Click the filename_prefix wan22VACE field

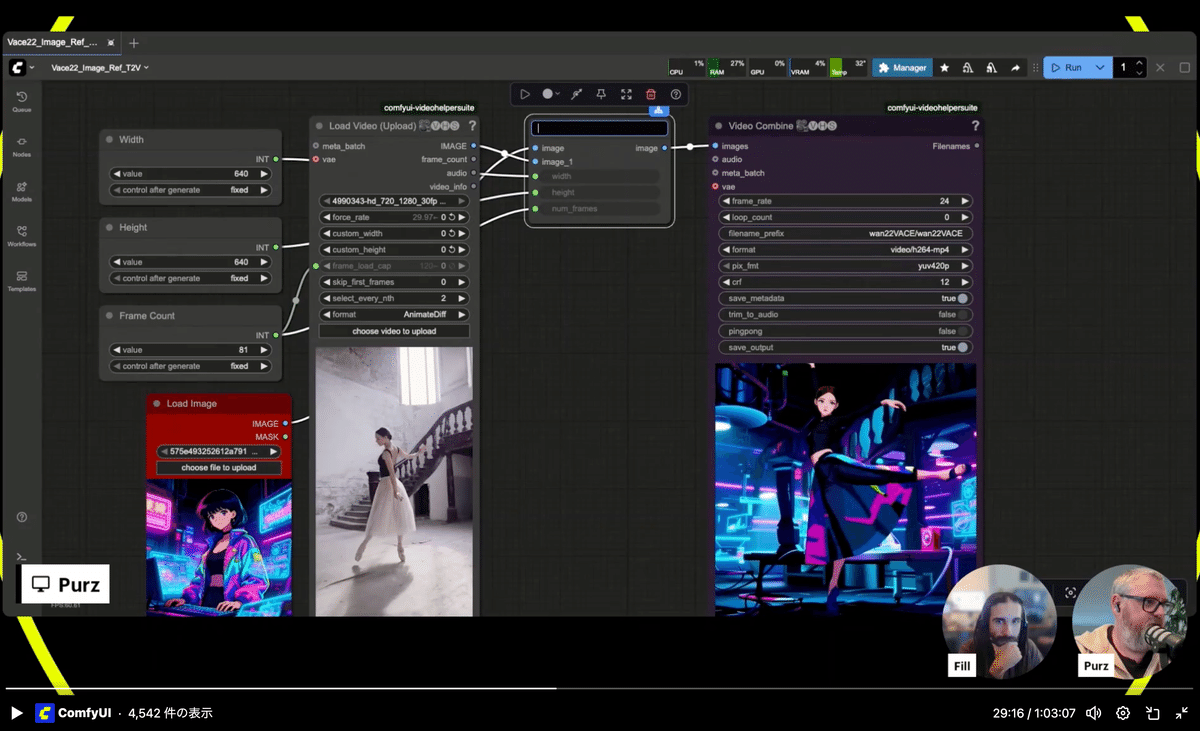tap(846, 233)
